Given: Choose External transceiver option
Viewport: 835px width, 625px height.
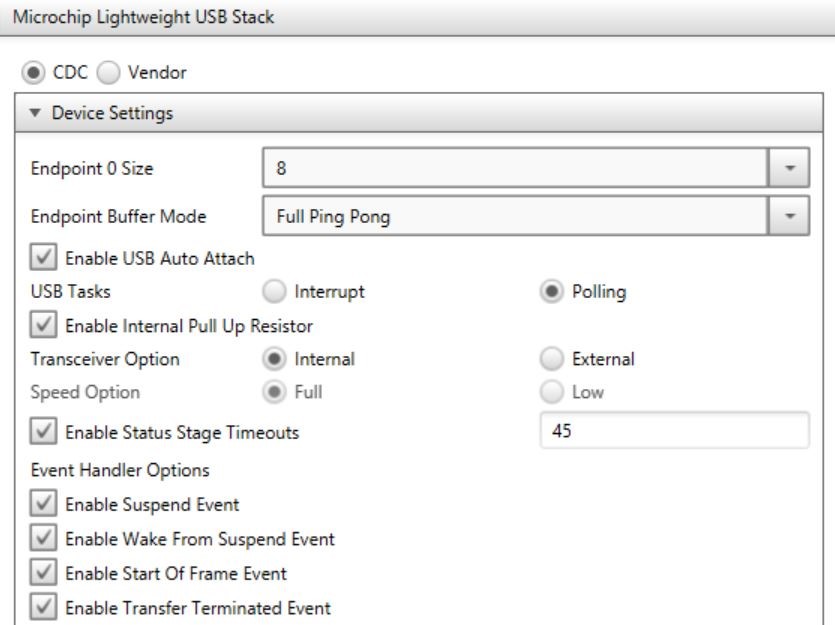Looking at the screenshot, I should 548,357.
